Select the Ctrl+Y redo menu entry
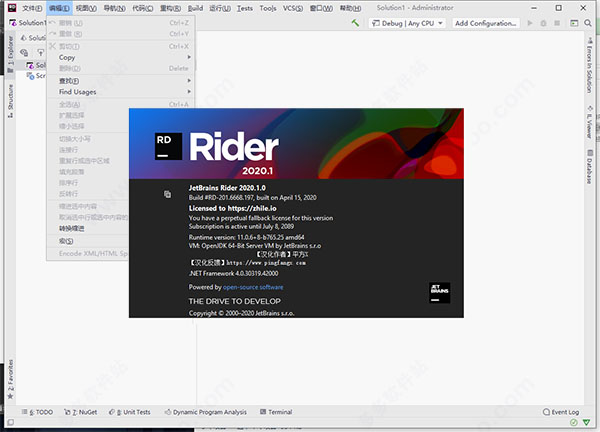This screenshot has width=600, height=432. click(x=121, y=34)
